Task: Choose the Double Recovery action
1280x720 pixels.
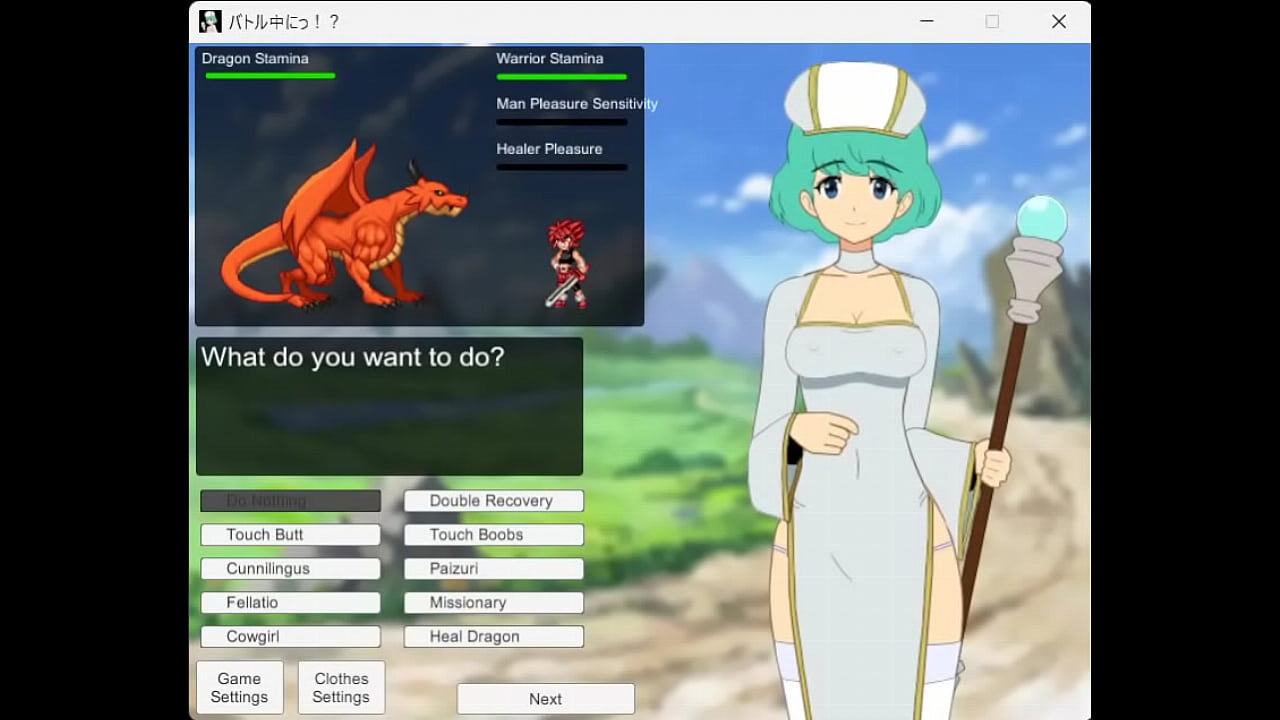Action: (493, 501)
